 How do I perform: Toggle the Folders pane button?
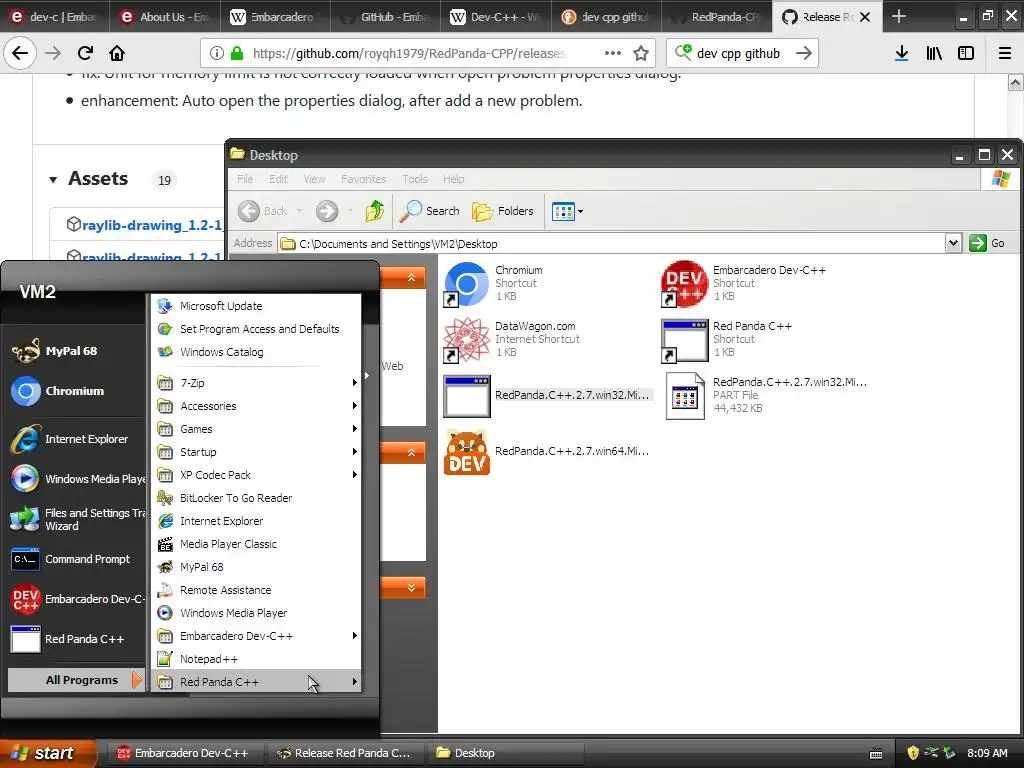503,211
